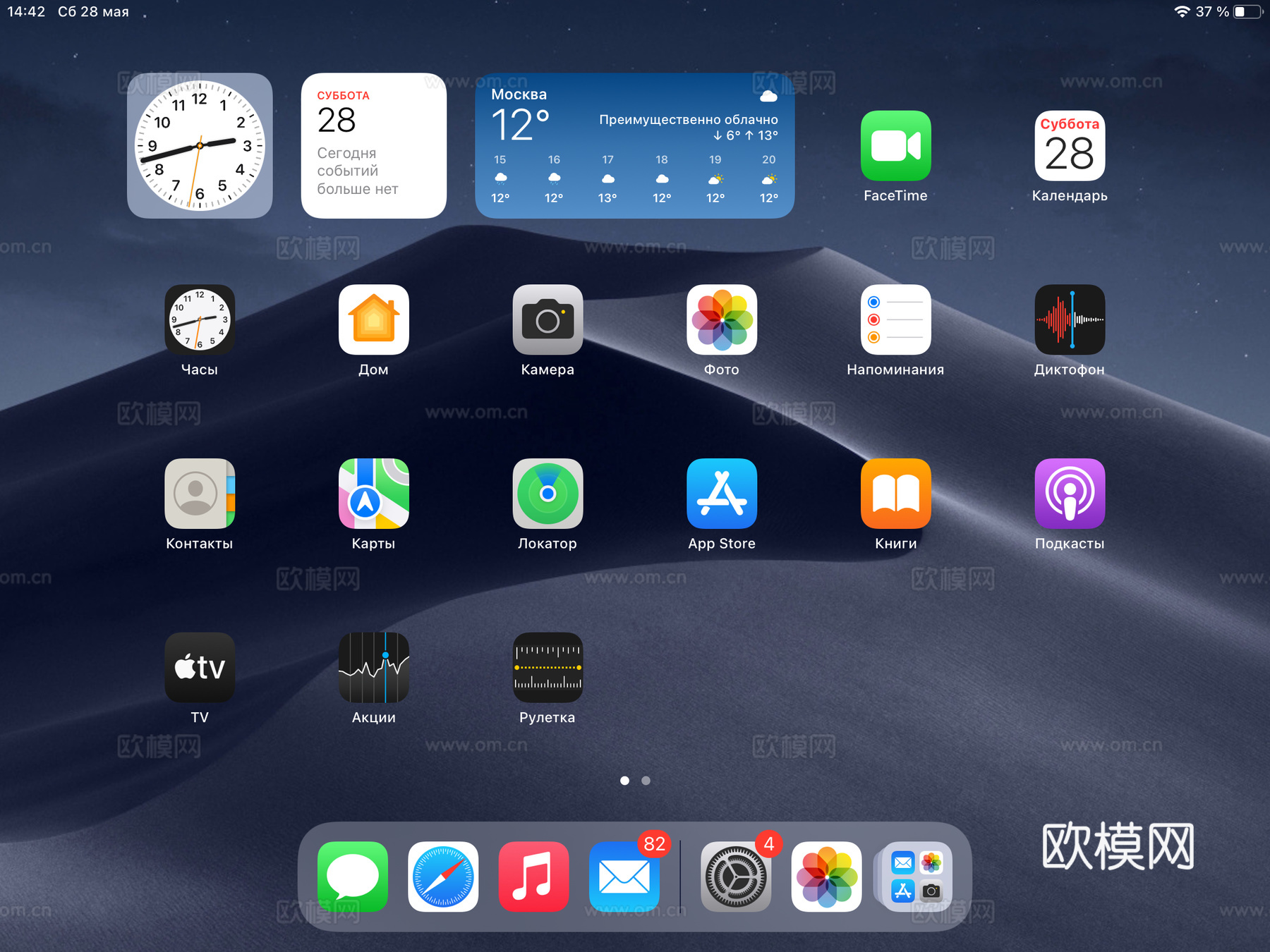Viewport: 1270px width, 952px height.
Task: Open Music from the dock
Action: click(x=533, y=877)
